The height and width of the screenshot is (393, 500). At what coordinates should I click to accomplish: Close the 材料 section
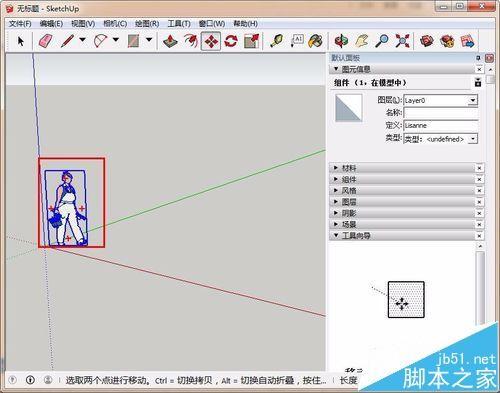479,168
